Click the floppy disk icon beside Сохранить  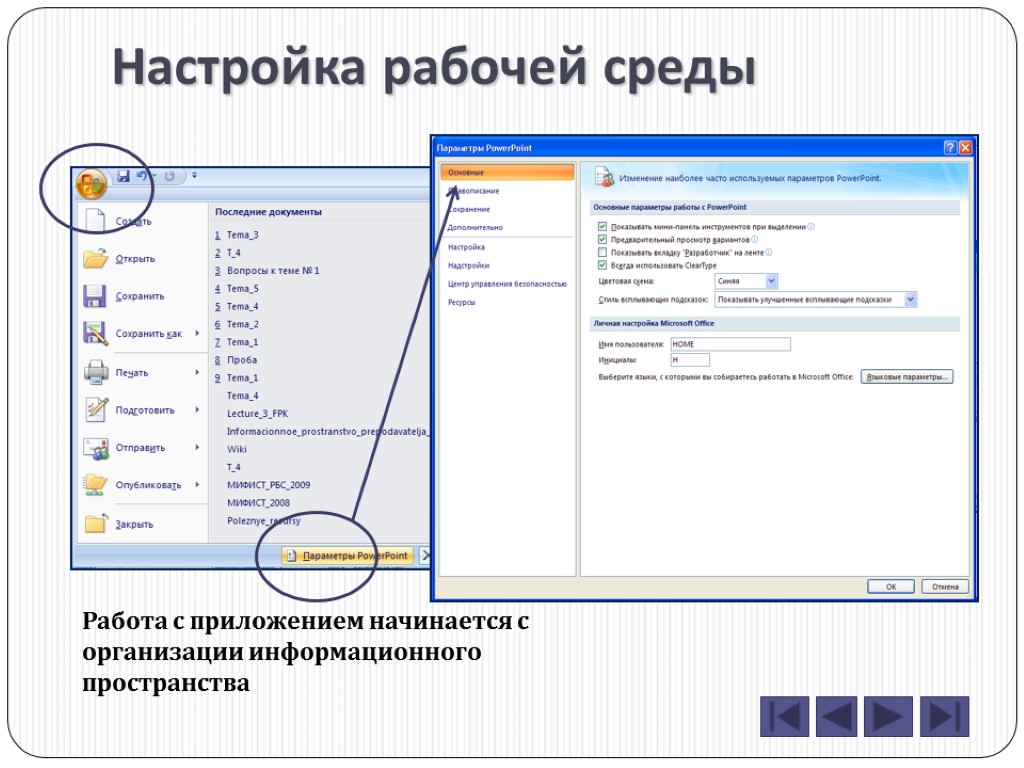click(x=95, y=296)
